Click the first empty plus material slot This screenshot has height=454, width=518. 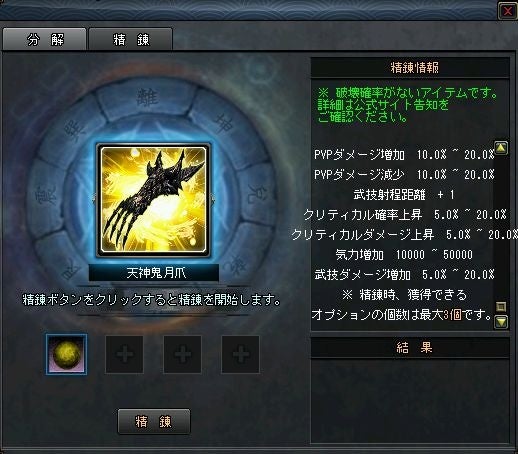[x=124, y=354]
